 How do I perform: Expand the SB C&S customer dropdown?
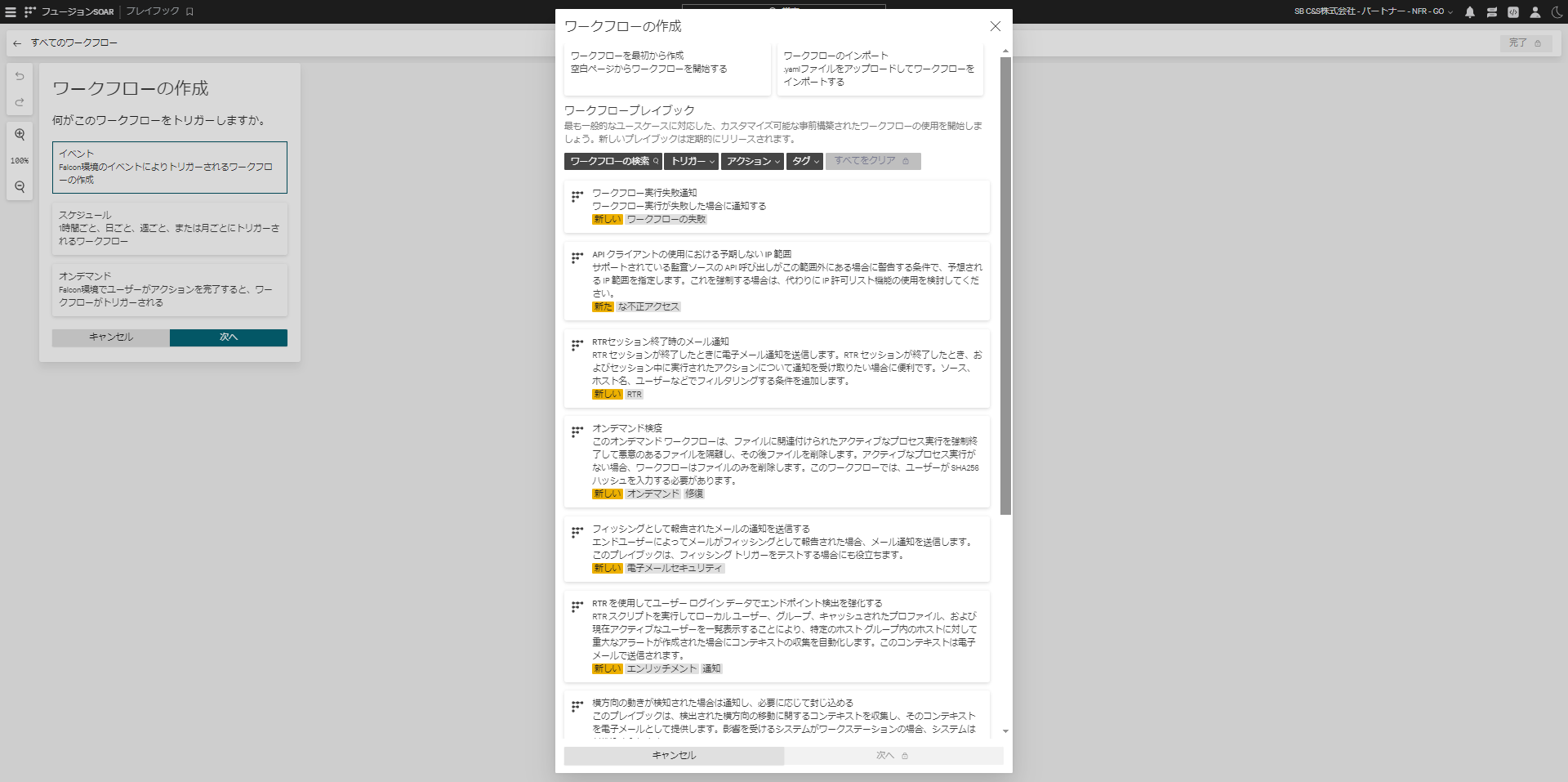tap(1374, 11)
